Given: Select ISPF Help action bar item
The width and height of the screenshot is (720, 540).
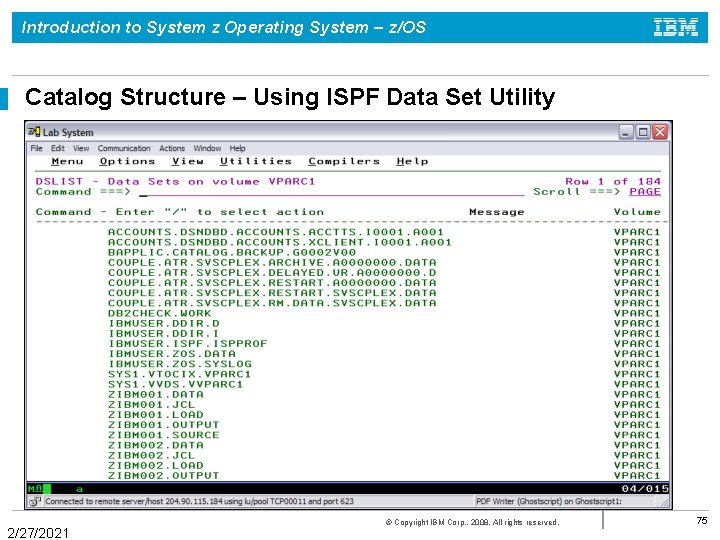Looking at the screenshot, I should (x=412, y=161).
